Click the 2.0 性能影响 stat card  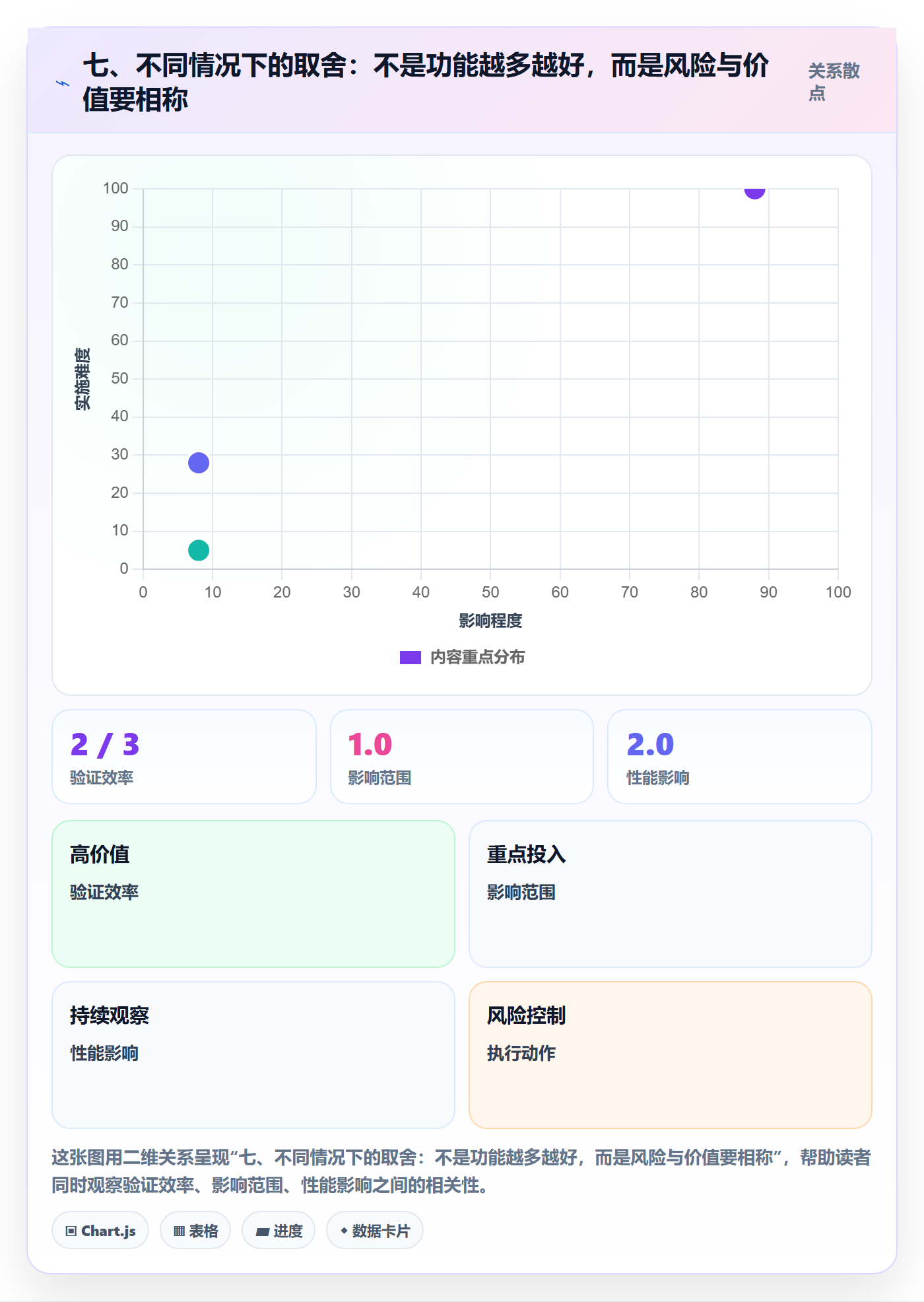click(740, 757)
